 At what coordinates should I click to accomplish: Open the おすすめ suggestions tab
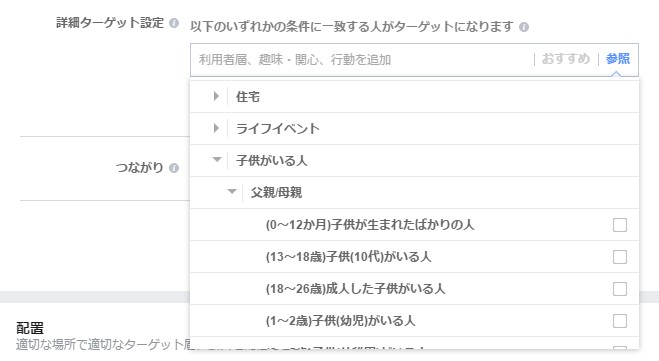pos(566,59)
